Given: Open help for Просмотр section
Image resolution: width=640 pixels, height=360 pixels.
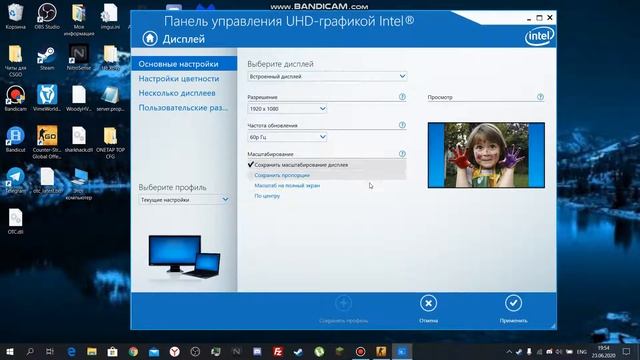Looking at the screenshot, I should click(x=540, y=97).
